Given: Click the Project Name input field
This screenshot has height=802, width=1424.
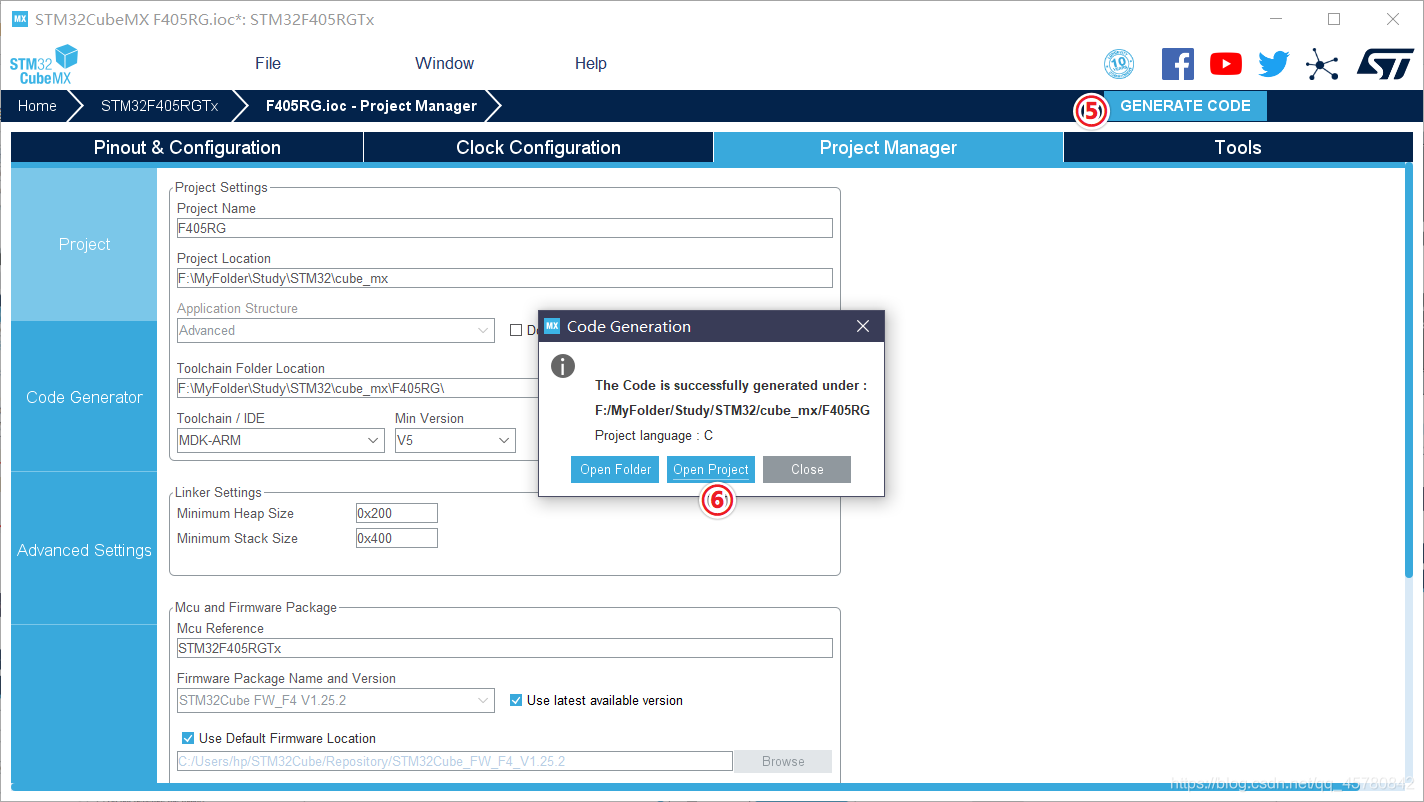Looking at the screenshot, I should [x=504, y=228].
